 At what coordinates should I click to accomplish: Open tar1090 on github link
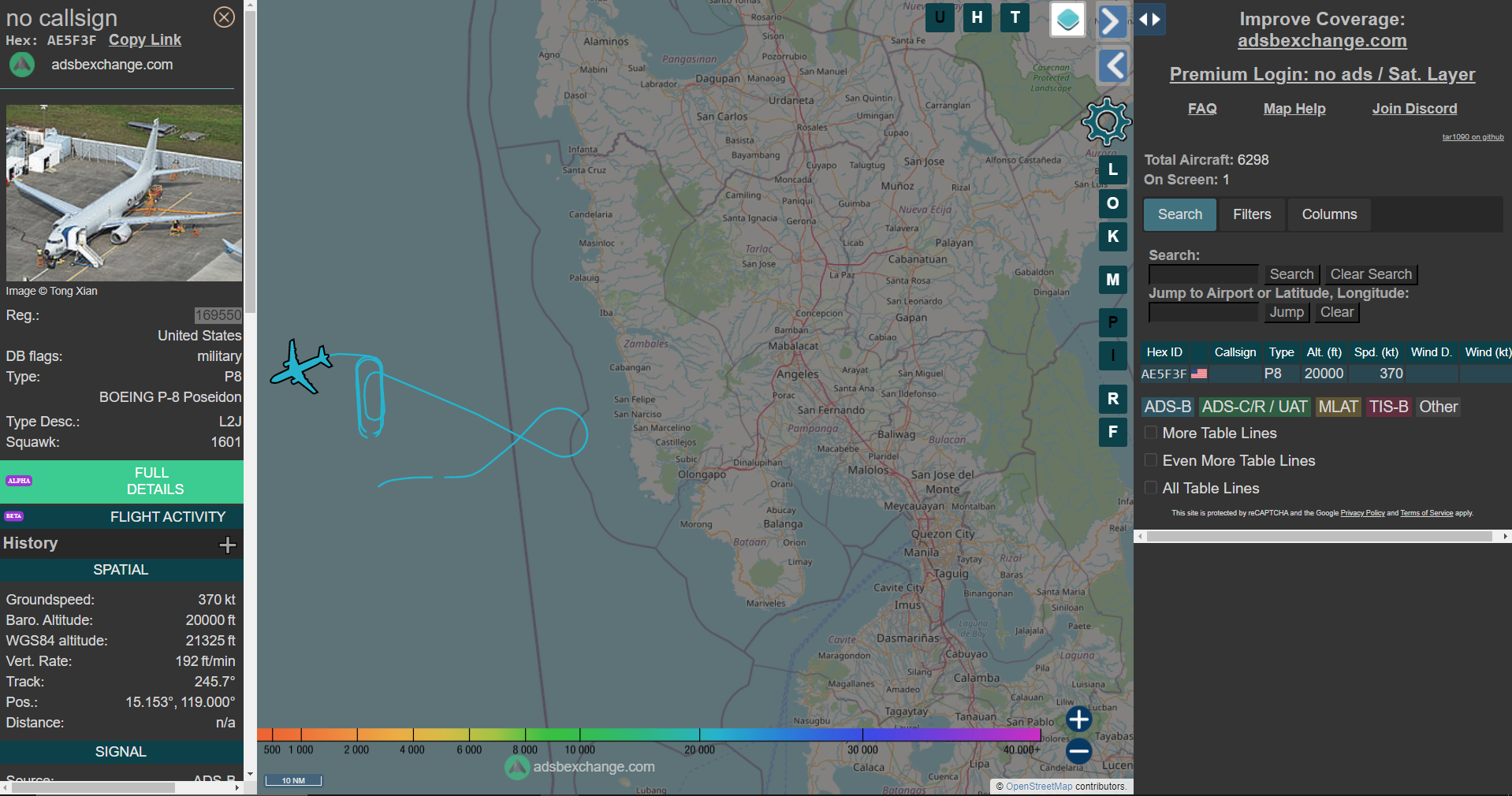(1473, 137)
